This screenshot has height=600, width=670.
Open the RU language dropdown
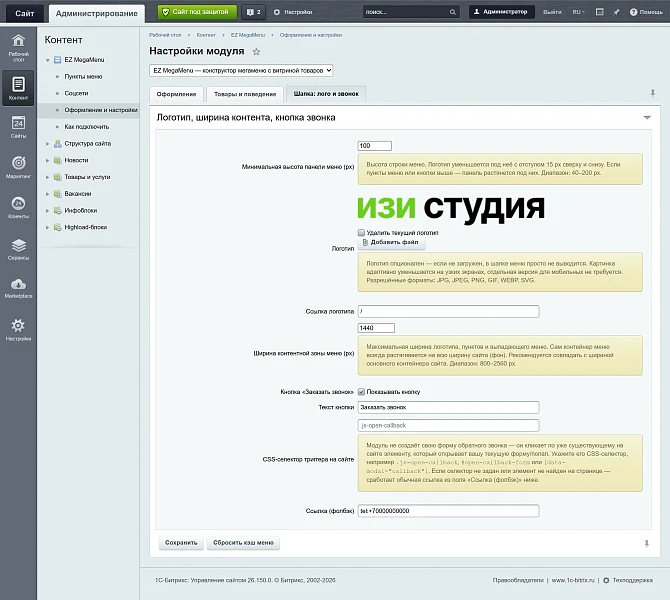tap(579, 12)
